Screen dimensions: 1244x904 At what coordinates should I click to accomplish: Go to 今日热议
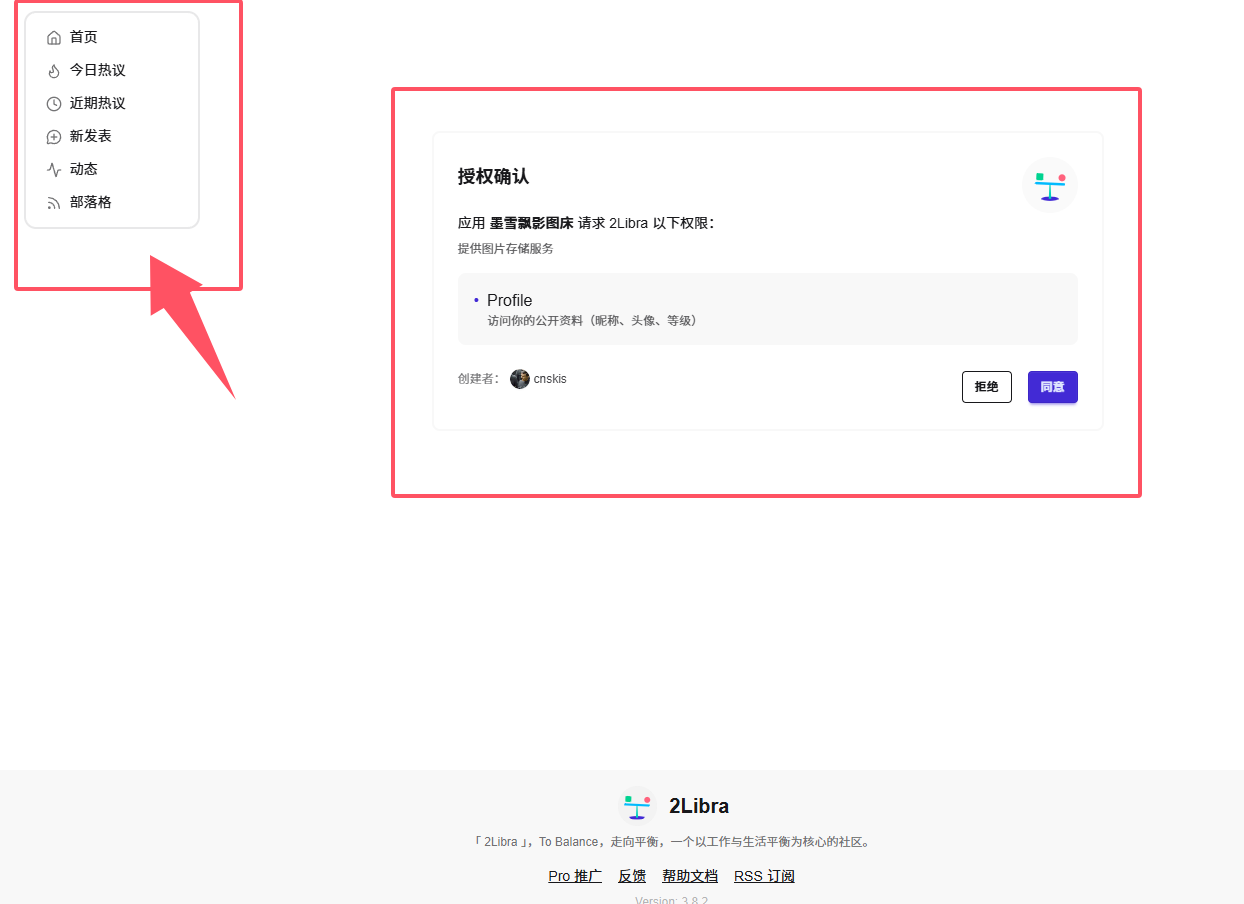coord(112,70)
